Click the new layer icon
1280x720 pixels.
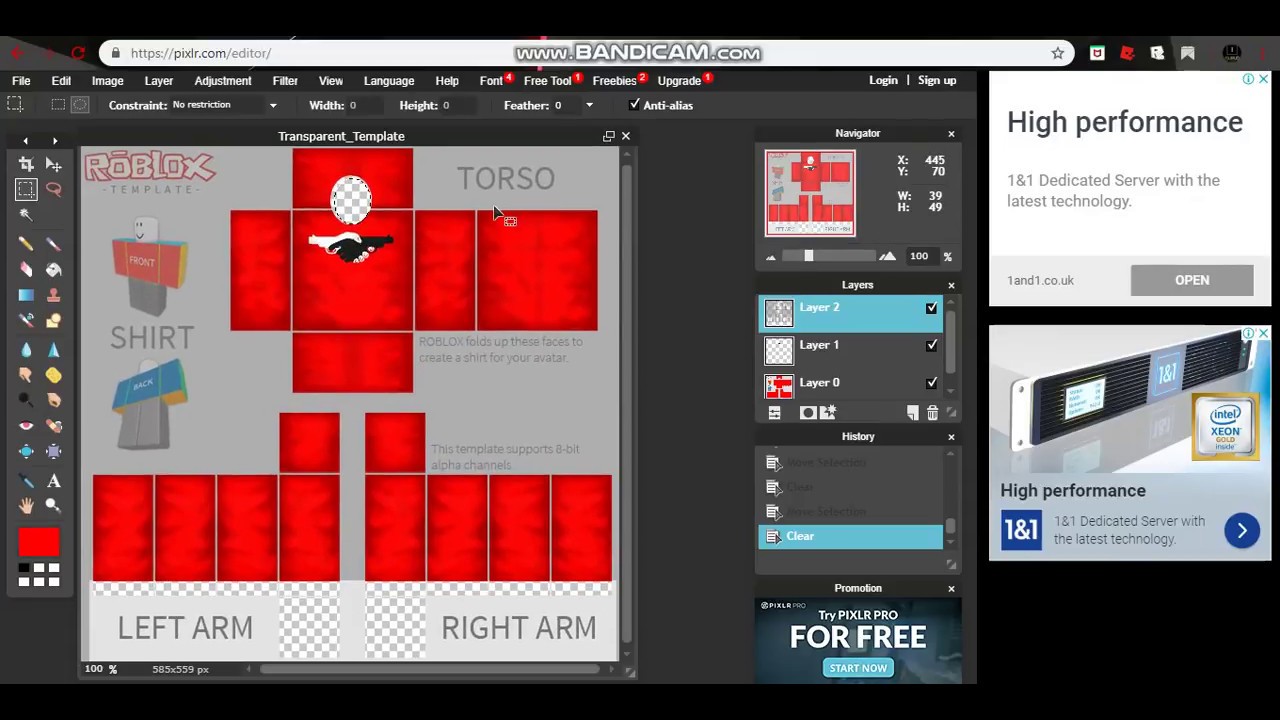tap(913, 413)
